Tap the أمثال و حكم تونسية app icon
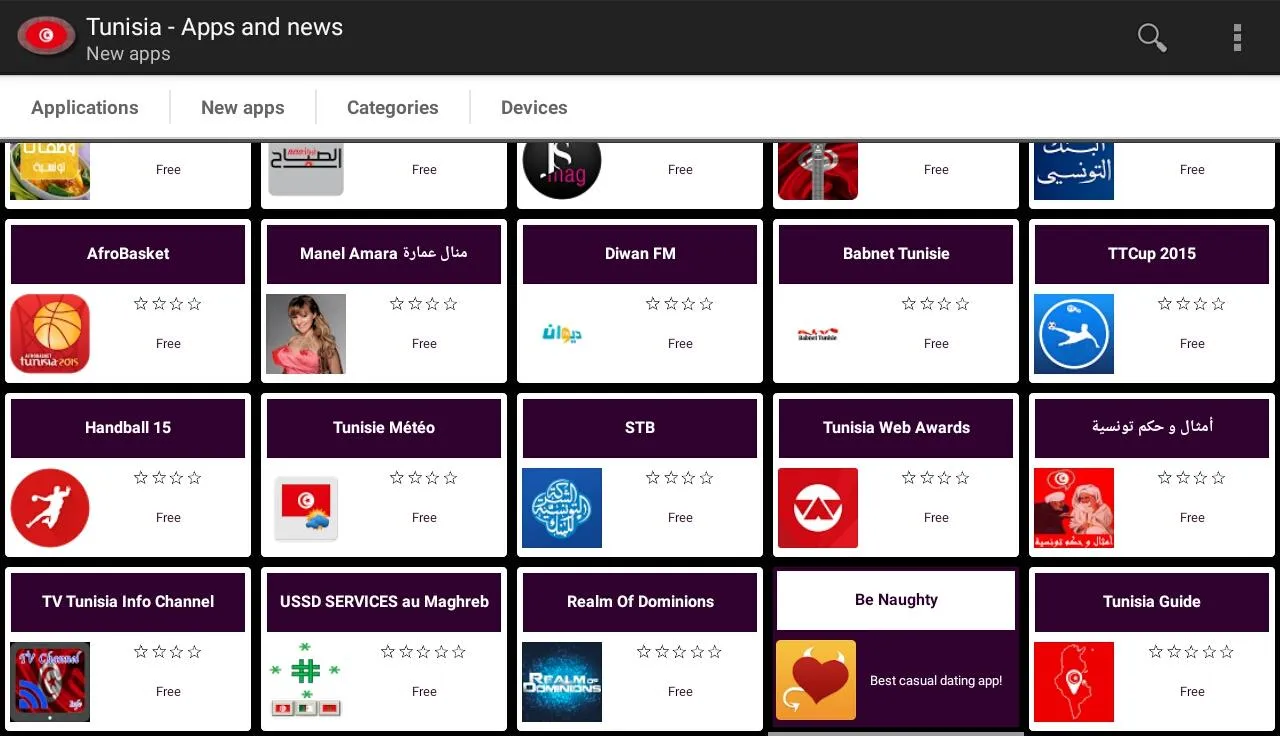The image size is (1280, 736). click(1074, 508)
